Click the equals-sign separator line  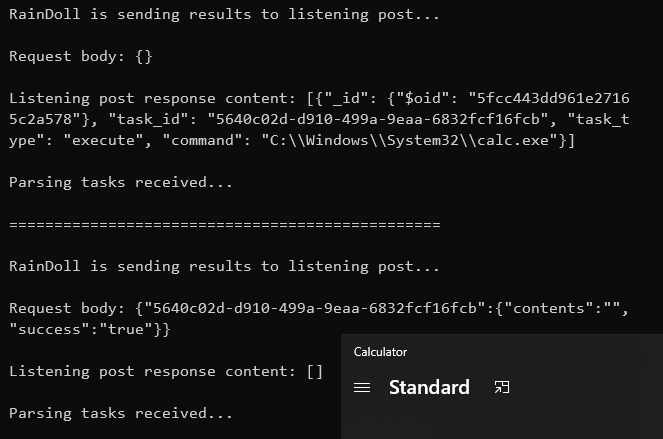pyautogui.click(x=225, y=225)
